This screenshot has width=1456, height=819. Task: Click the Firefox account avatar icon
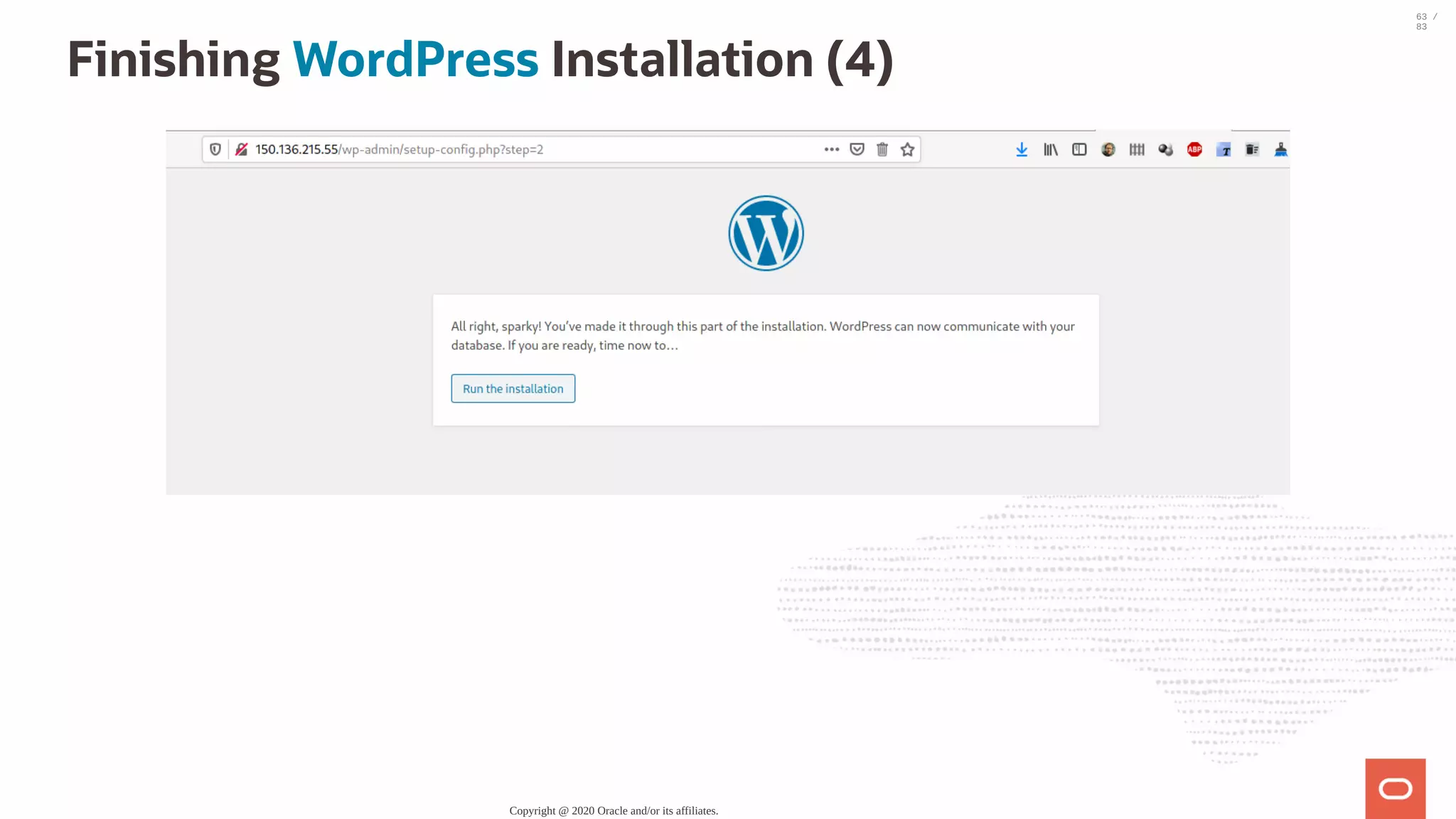point(1108,149)
